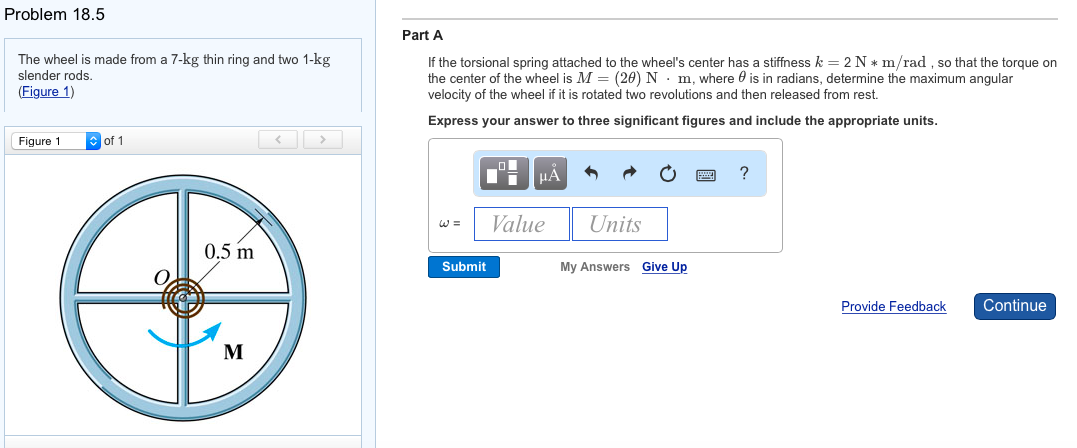Redo the answer edit
The image size is (1077, 448).
pos(628,174)
